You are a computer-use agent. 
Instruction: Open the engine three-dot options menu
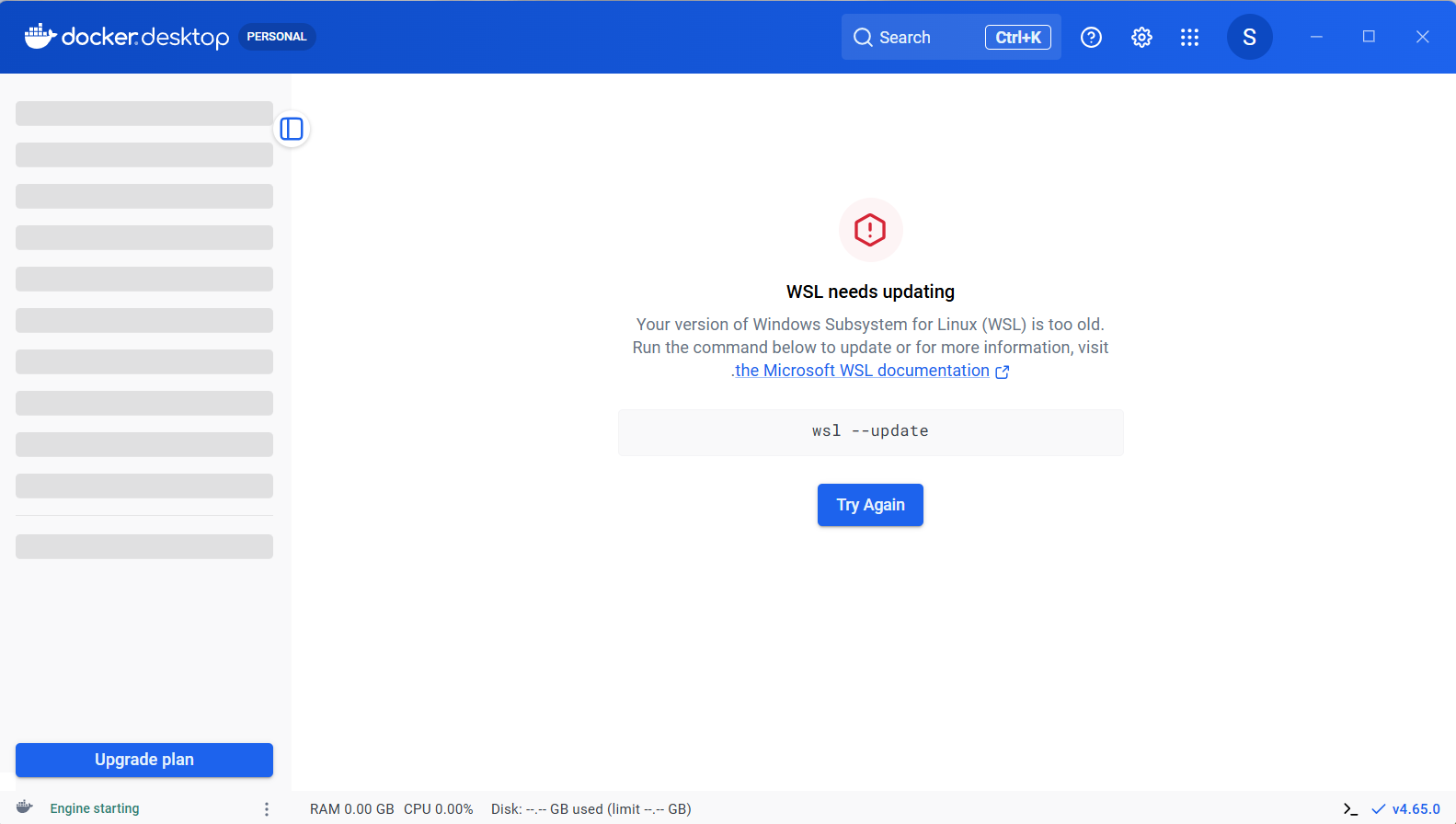[267, 809]
